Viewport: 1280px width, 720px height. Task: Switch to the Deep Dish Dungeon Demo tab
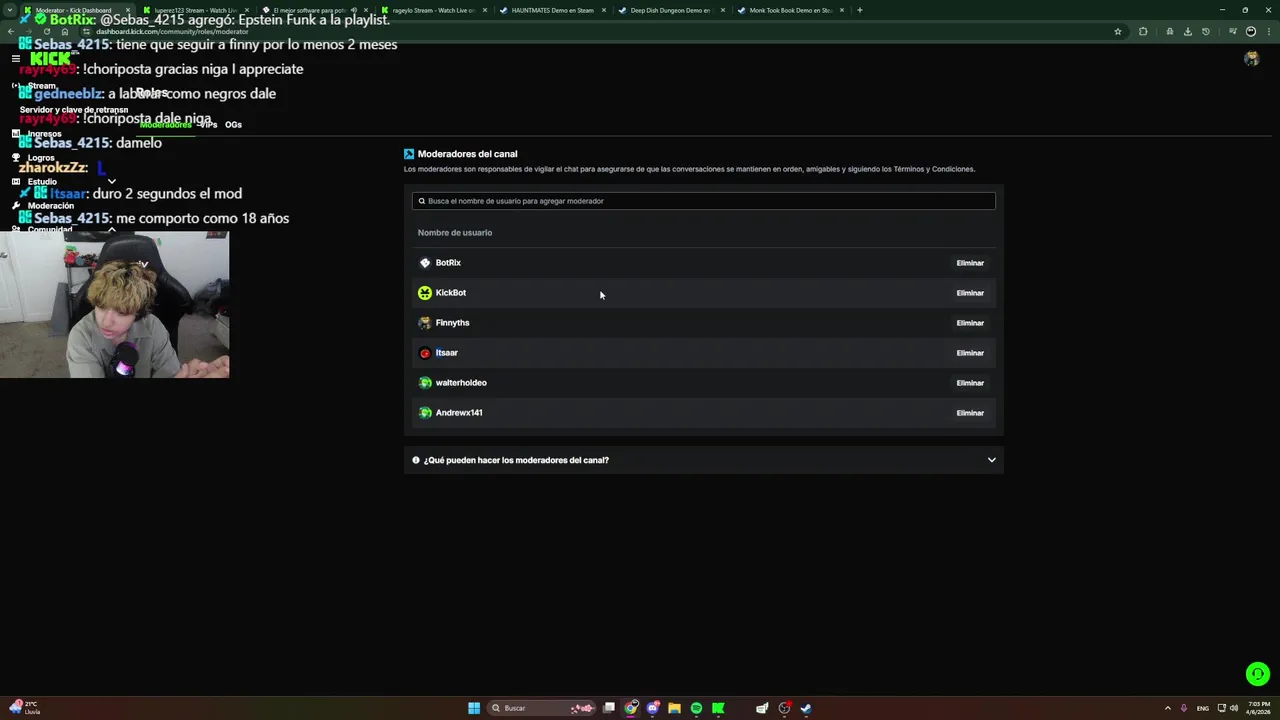click(670, 10)
